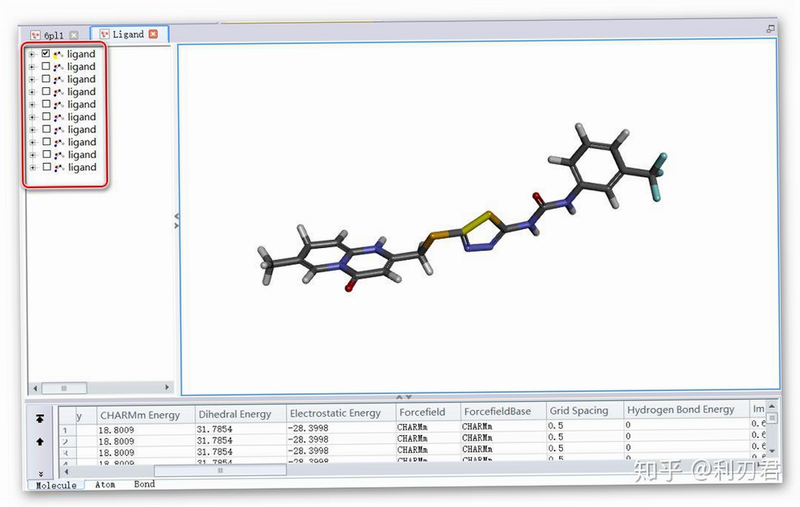Screen dimensions: 800x507
Task: Open the Atom tab below the data table
Action: [105, 485]
